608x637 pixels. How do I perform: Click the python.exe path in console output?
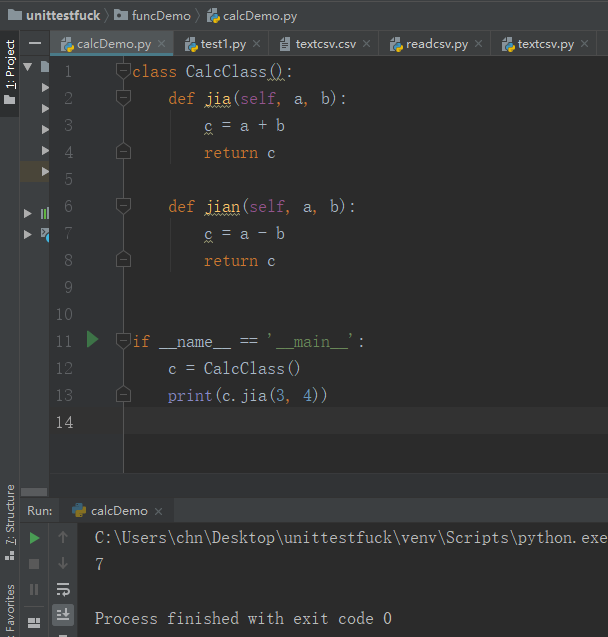tap(351, 538)
